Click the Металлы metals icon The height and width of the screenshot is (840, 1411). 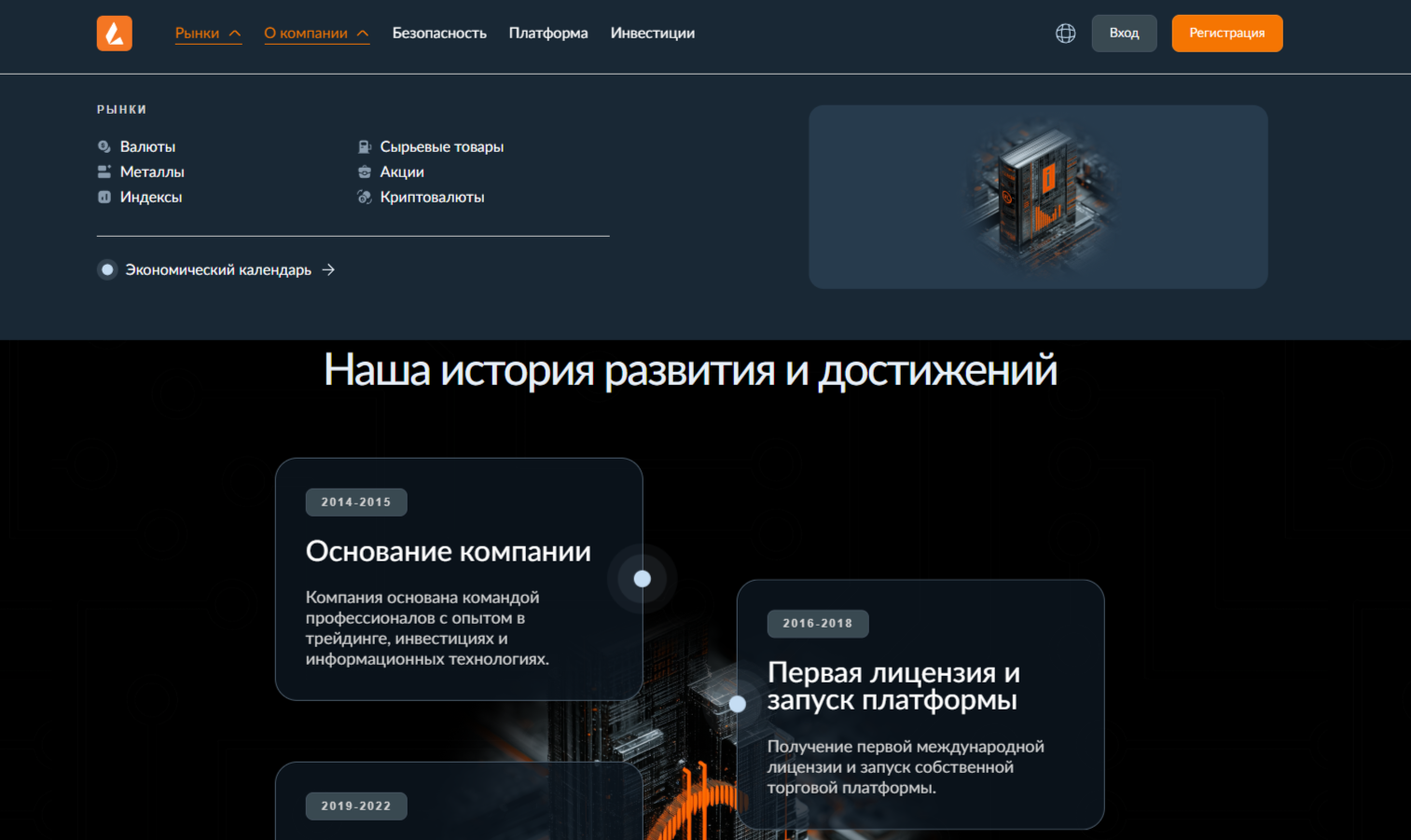(104, 172)
